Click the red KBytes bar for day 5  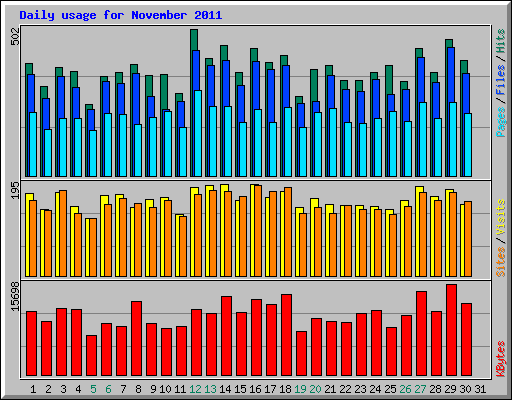click(x=91, y=356)
